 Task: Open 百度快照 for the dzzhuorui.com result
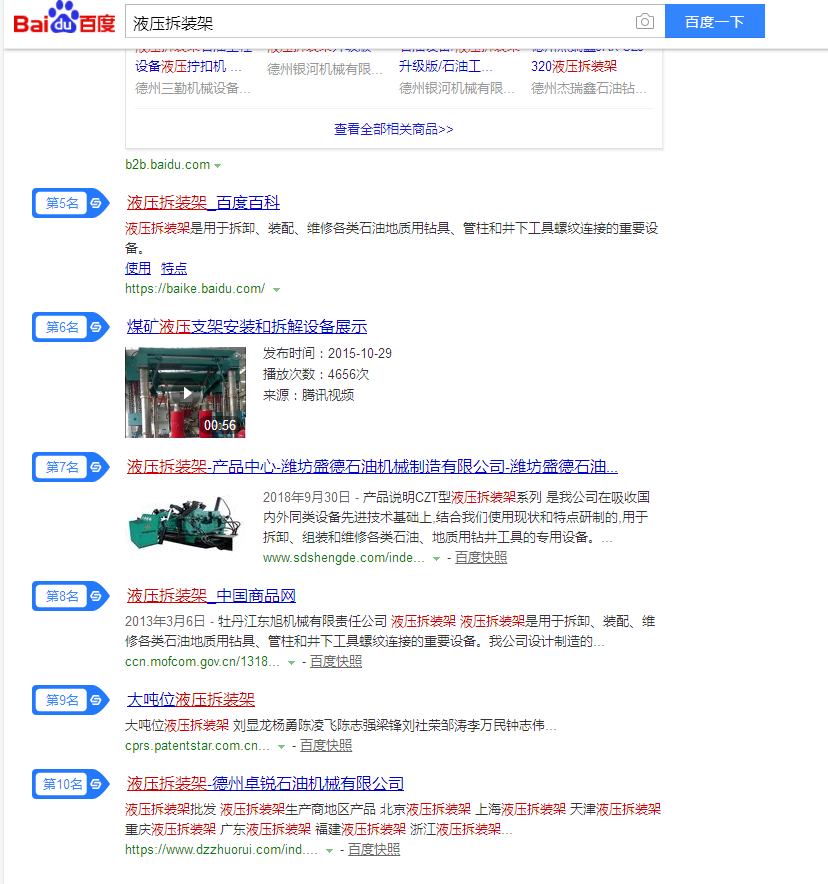(x=374, y=850)
